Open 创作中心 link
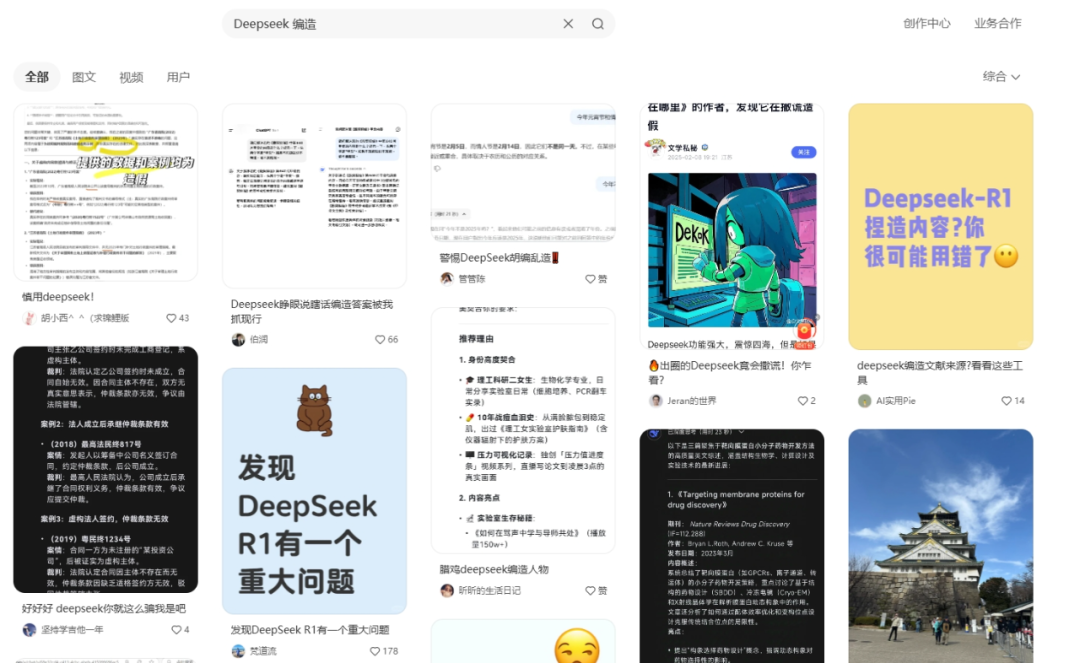Image resolution: width=1080 pixels, height=663 pixels. tap(926, 23)
